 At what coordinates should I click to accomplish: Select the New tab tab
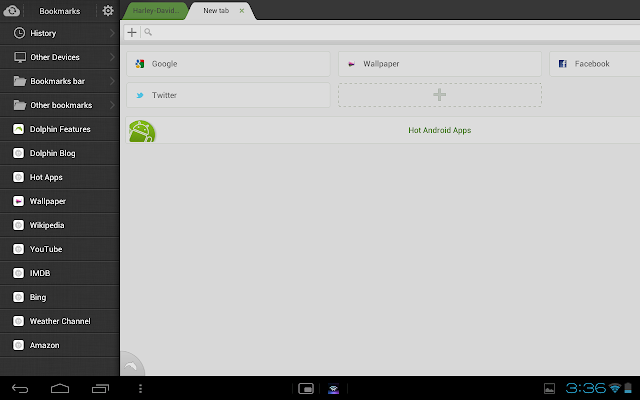point(216,11)
